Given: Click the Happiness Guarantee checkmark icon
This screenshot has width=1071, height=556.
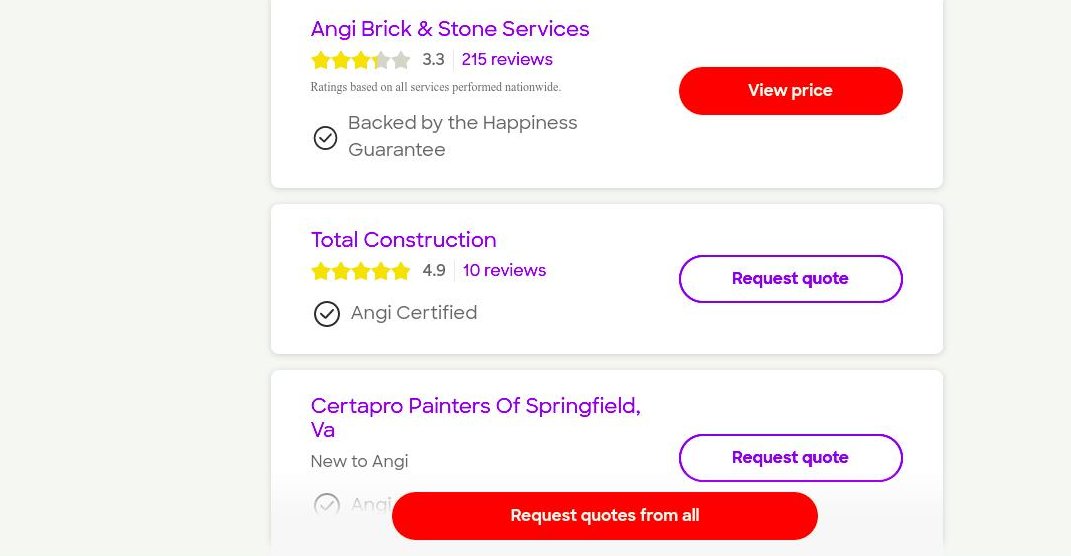Looking at the screenshot, I should pyautogui.click(x=325, y=138).
